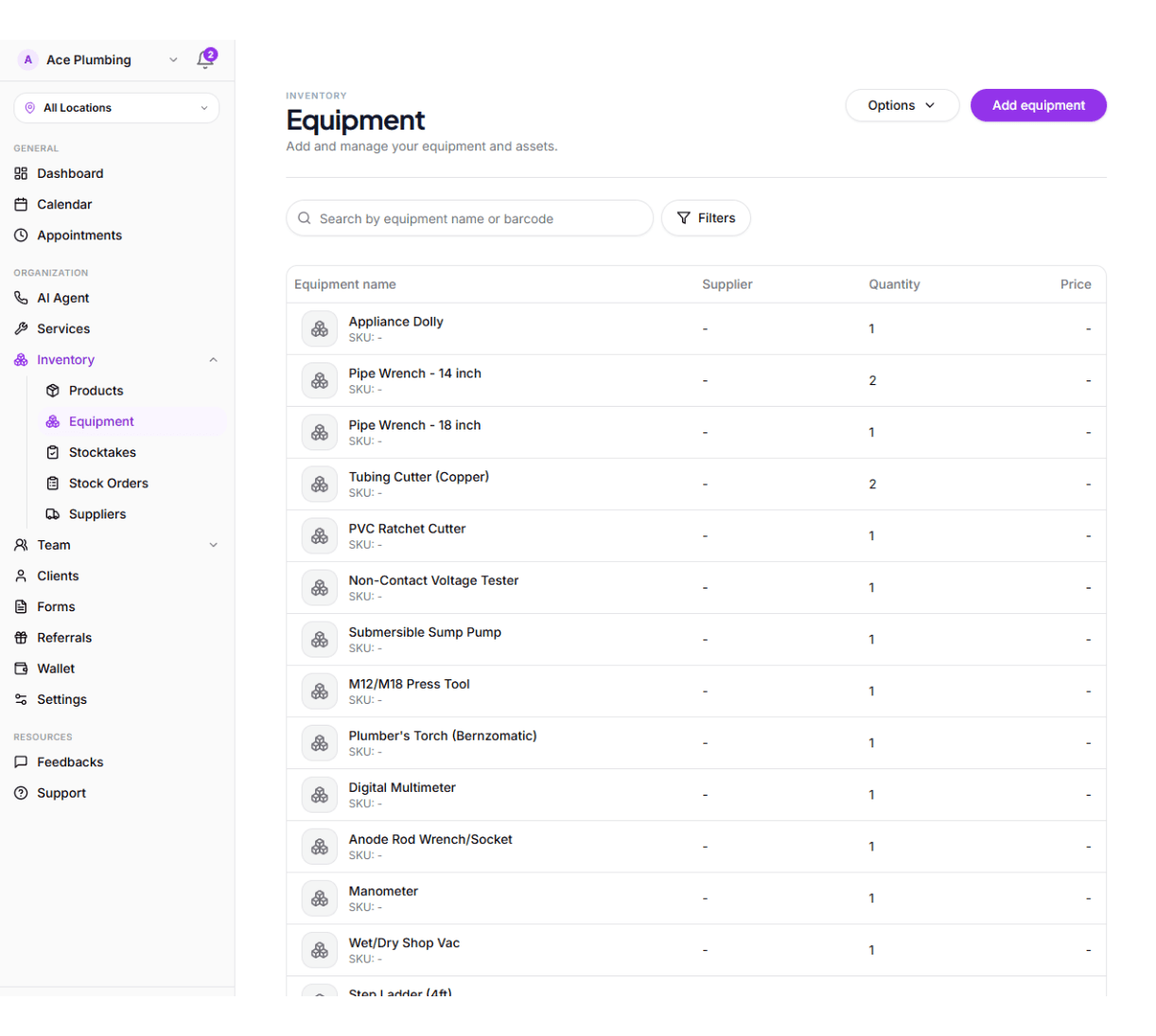
Task: Click the Clients person icon
Action: (21, 576)
